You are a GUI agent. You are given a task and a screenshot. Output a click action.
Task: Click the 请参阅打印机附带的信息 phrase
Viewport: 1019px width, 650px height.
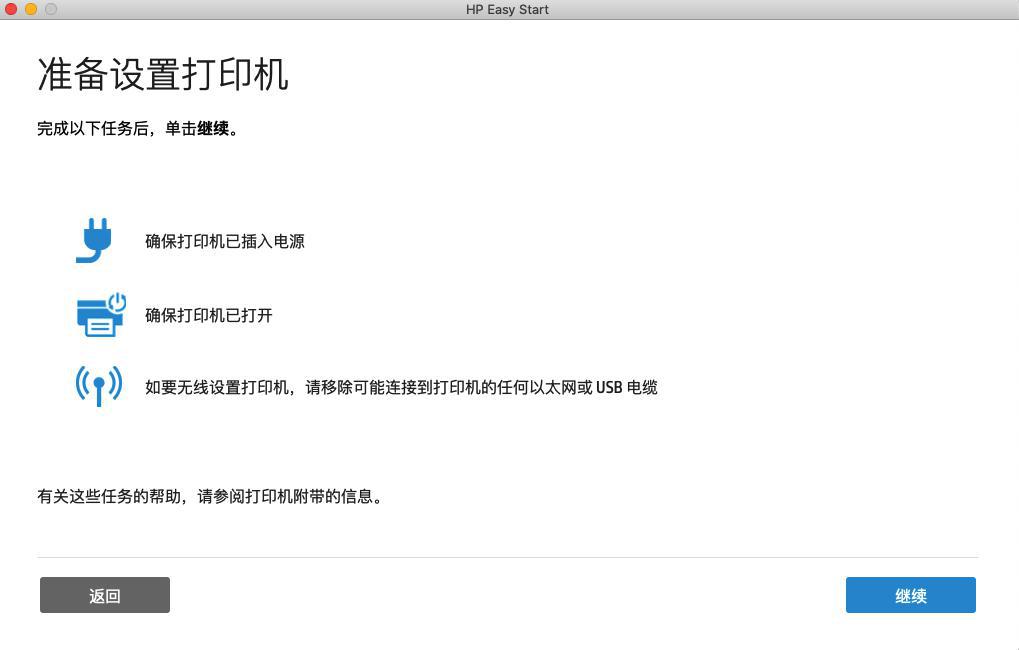click(289, 497)
